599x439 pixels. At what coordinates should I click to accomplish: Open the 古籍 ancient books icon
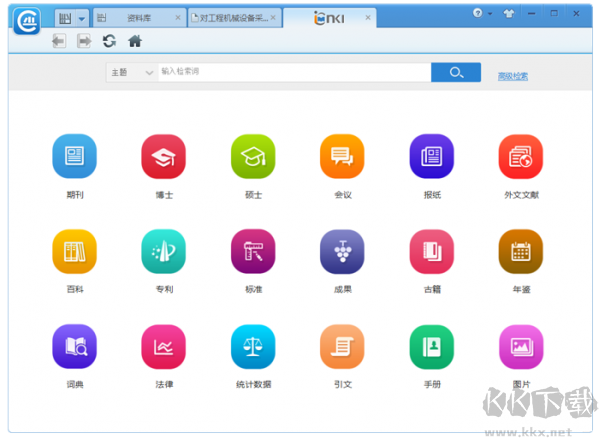(x=432, y=251)
